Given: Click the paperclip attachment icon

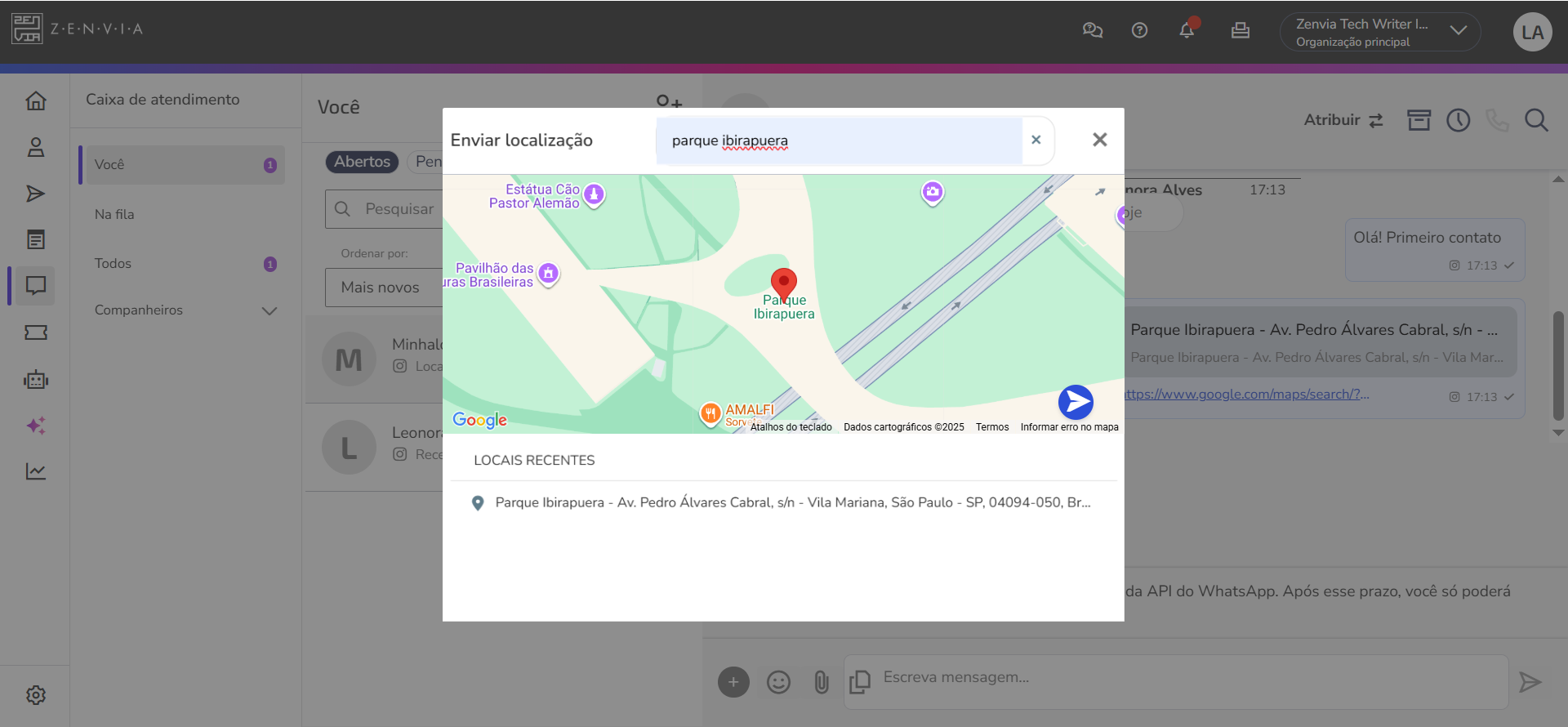Looking at the screenshot, I should (822, 682).
